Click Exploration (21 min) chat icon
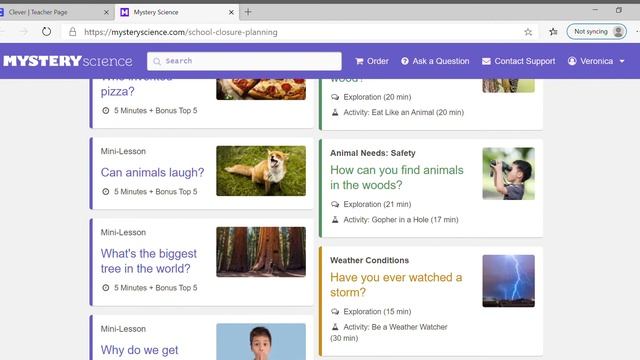This screenshot has width=640, height=360. [335, 204]
